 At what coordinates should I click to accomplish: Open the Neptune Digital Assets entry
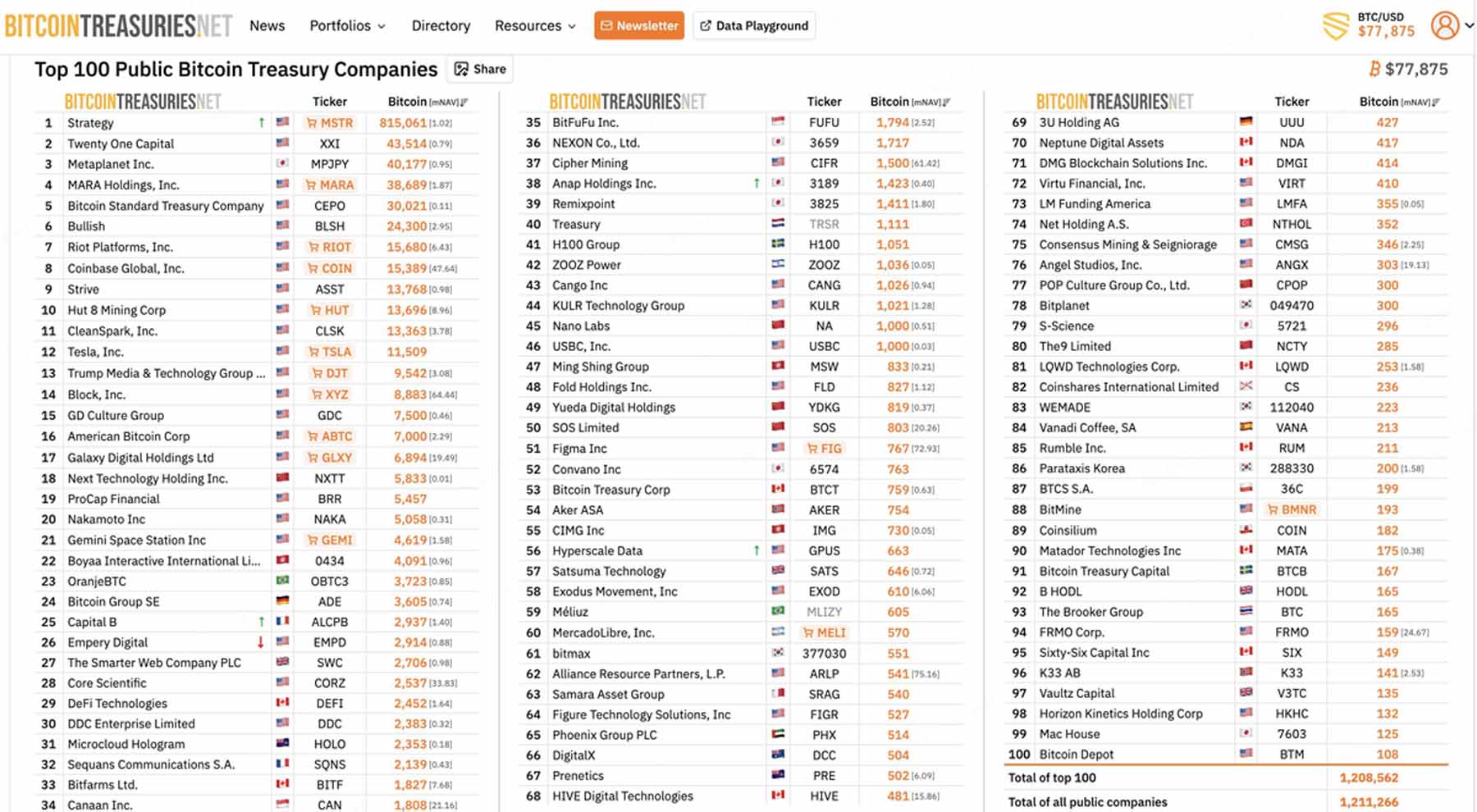coord(1101,143)
